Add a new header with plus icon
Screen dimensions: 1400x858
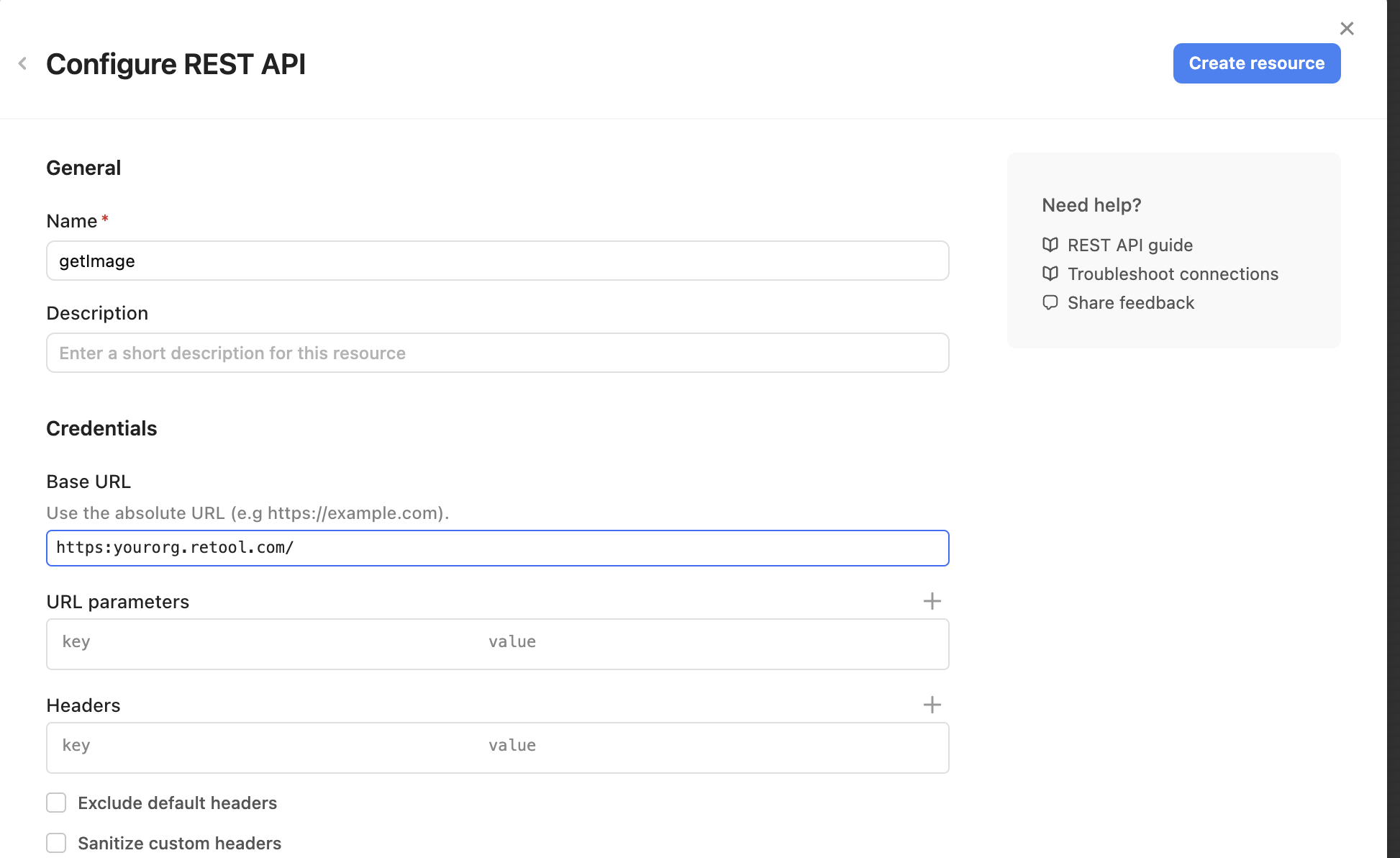click(932, 705)
